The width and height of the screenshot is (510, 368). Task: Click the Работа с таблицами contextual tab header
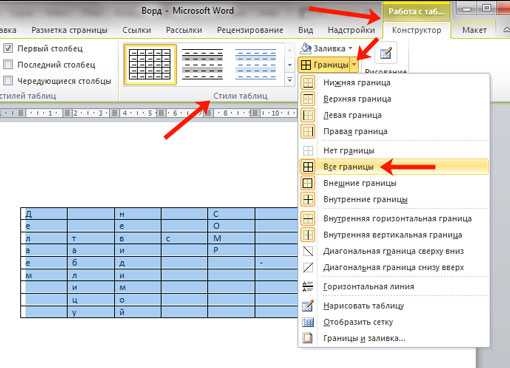pyautogui.click(x=416, y=12)
